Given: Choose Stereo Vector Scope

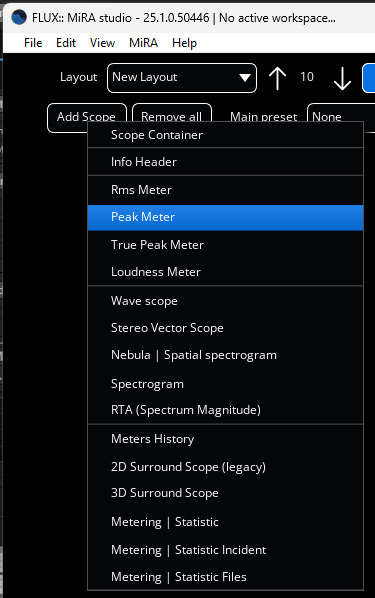Looking at the screenshot, I should (x=225, y=328).
